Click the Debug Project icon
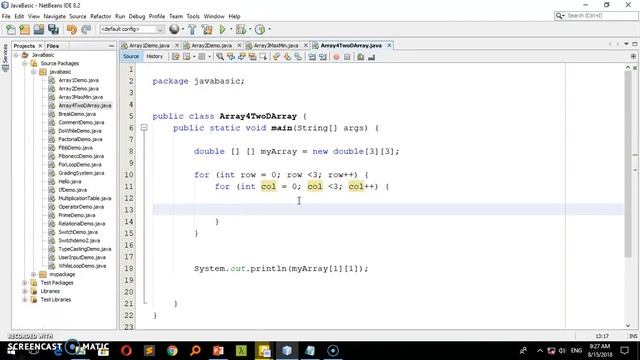 pyautogui.click(x=241, y=29)
